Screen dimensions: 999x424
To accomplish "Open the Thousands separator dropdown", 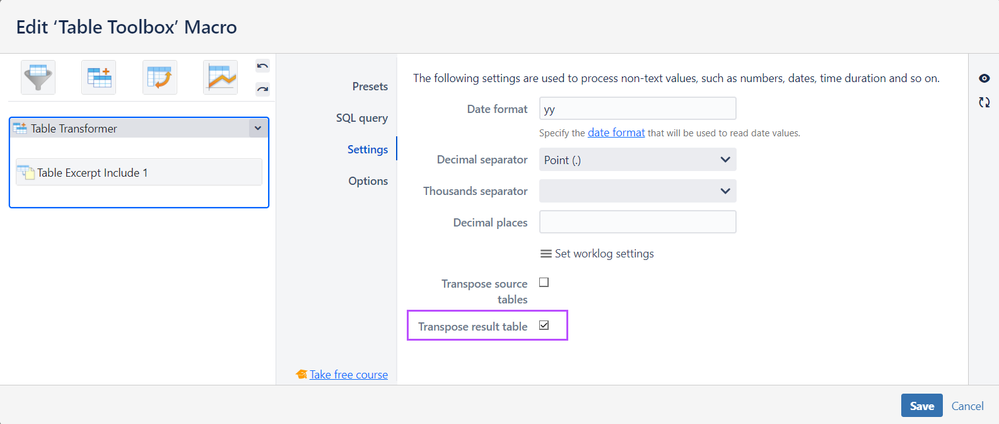I will (x=637, y=191).
